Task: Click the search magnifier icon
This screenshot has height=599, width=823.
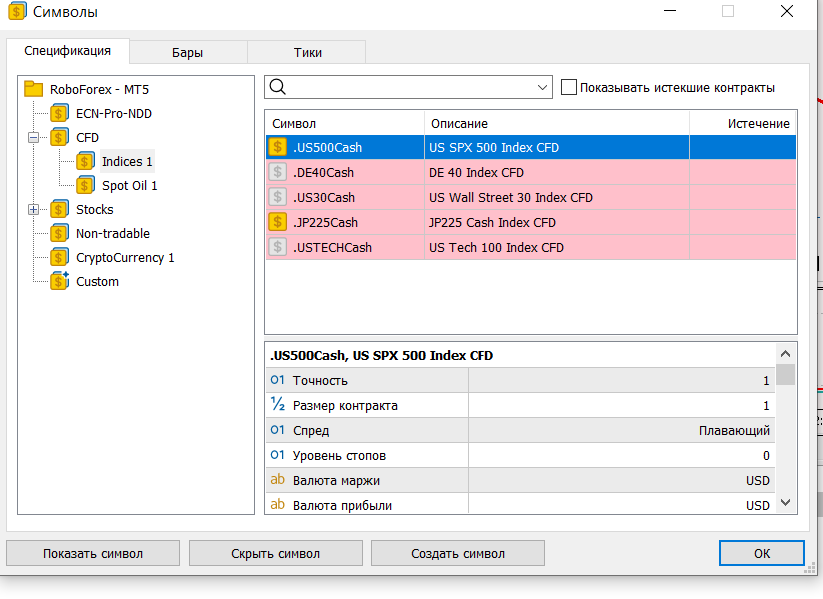Action: coord(278,87)
